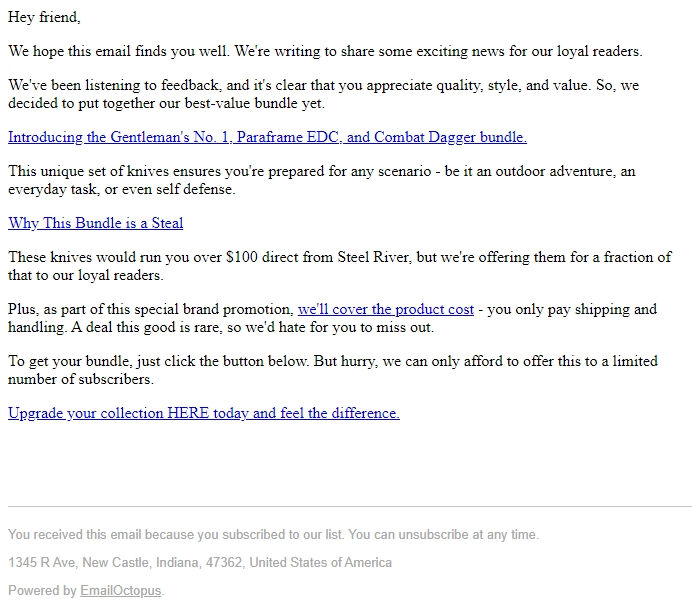Click the sentence mentioning 'over $100 direct from Steel River'

point(339,266)
